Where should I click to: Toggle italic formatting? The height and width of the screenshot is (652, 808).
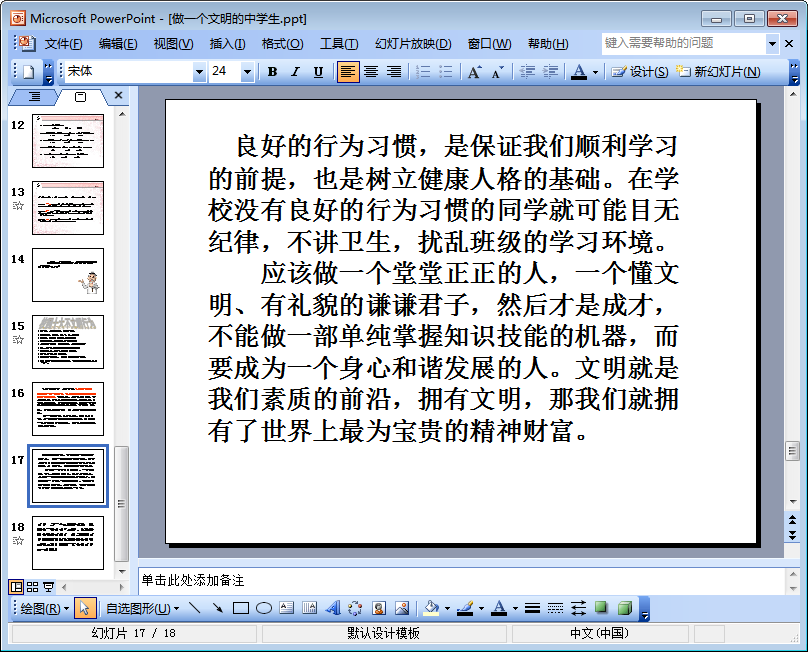pyautogui.click(x=295, y=72)
